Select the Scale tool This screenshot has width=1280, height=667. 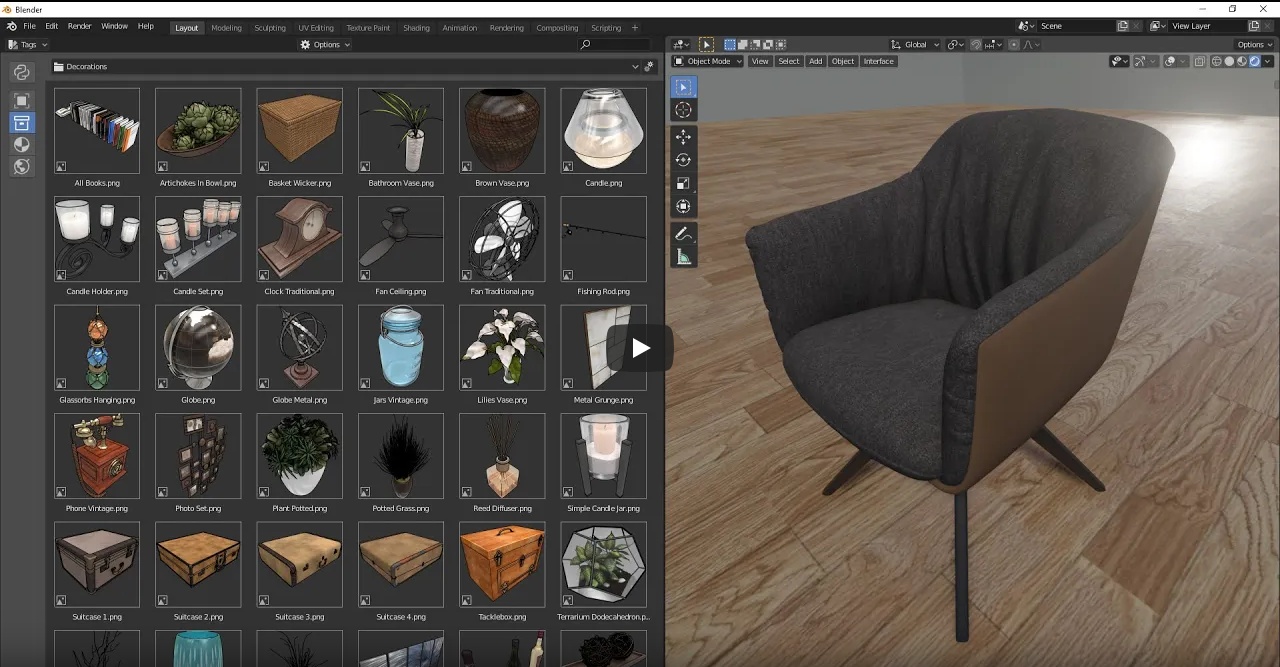pyautogui.click(x=683, y=183)
